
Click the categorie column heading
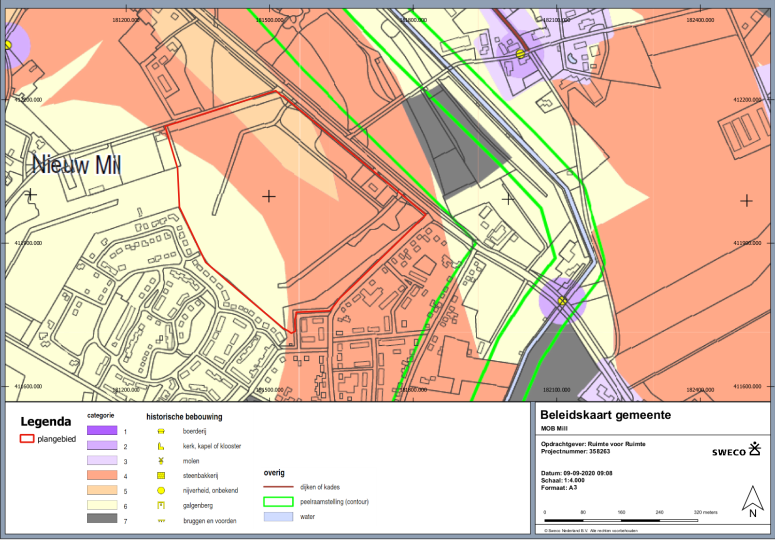(100, 415)
